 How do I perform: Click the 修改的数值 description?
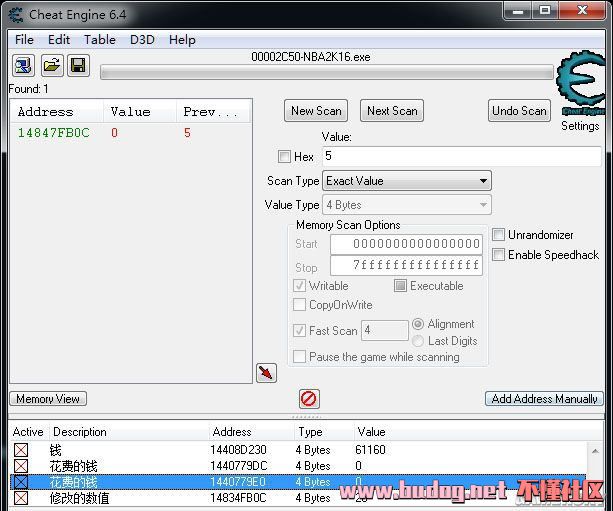coord(79,498)
